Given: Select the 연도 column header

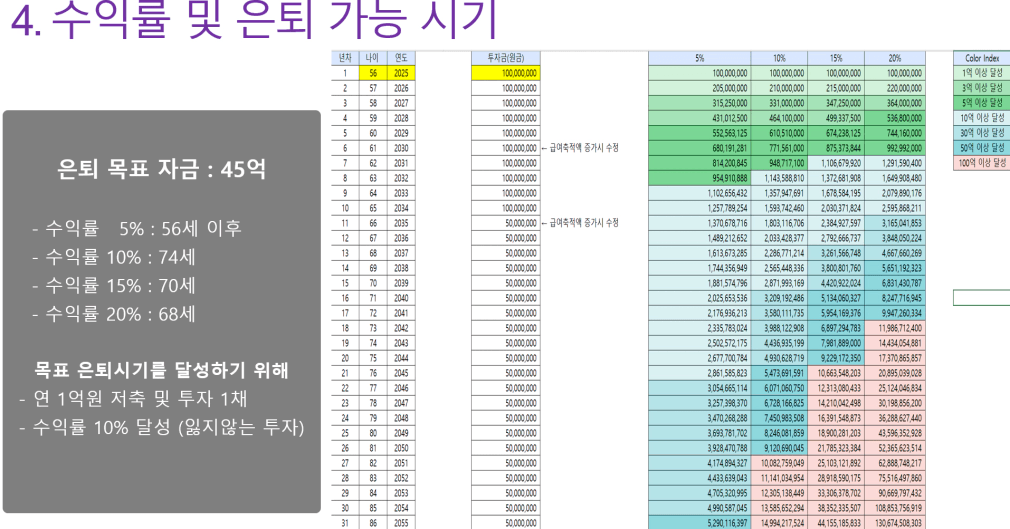Looking at the screenshot, I should point(401,58).
